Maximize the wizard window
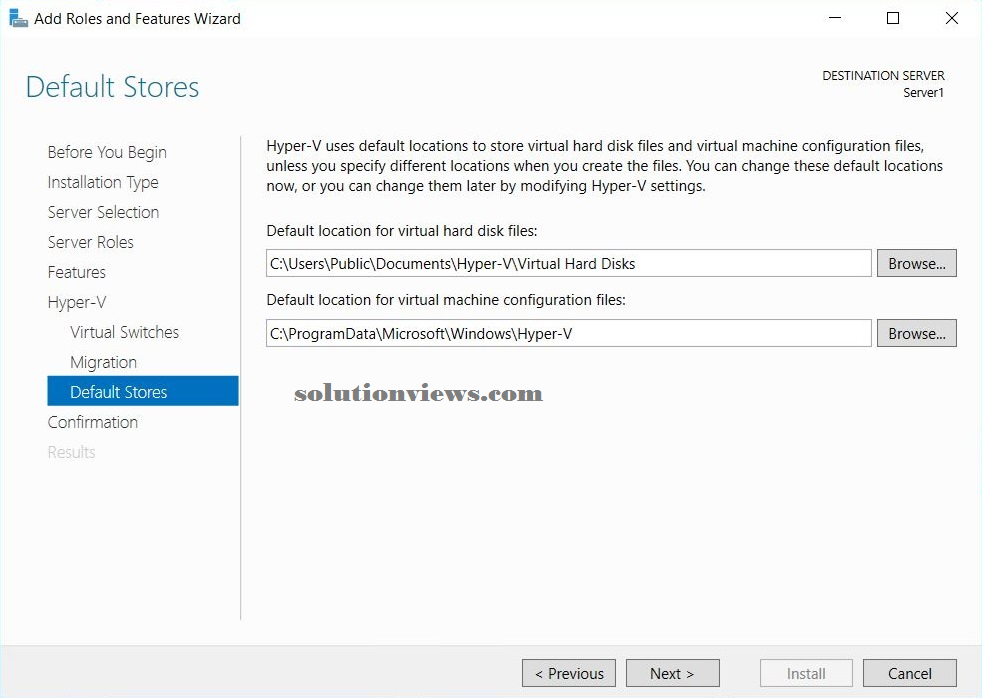 [x=893, y=18]
